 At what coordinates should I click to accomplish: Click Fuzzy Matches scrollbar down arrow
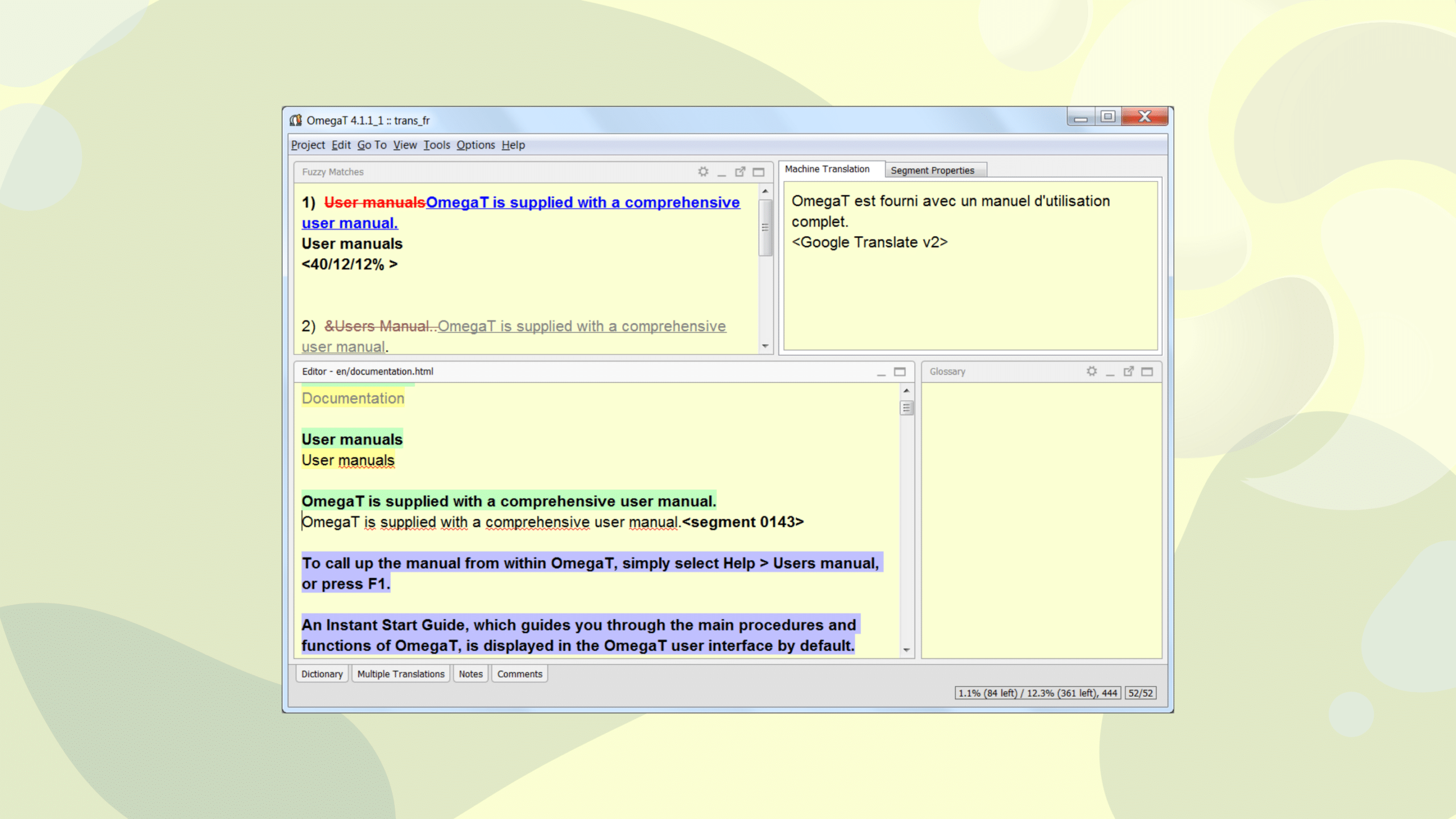[766, 346]
